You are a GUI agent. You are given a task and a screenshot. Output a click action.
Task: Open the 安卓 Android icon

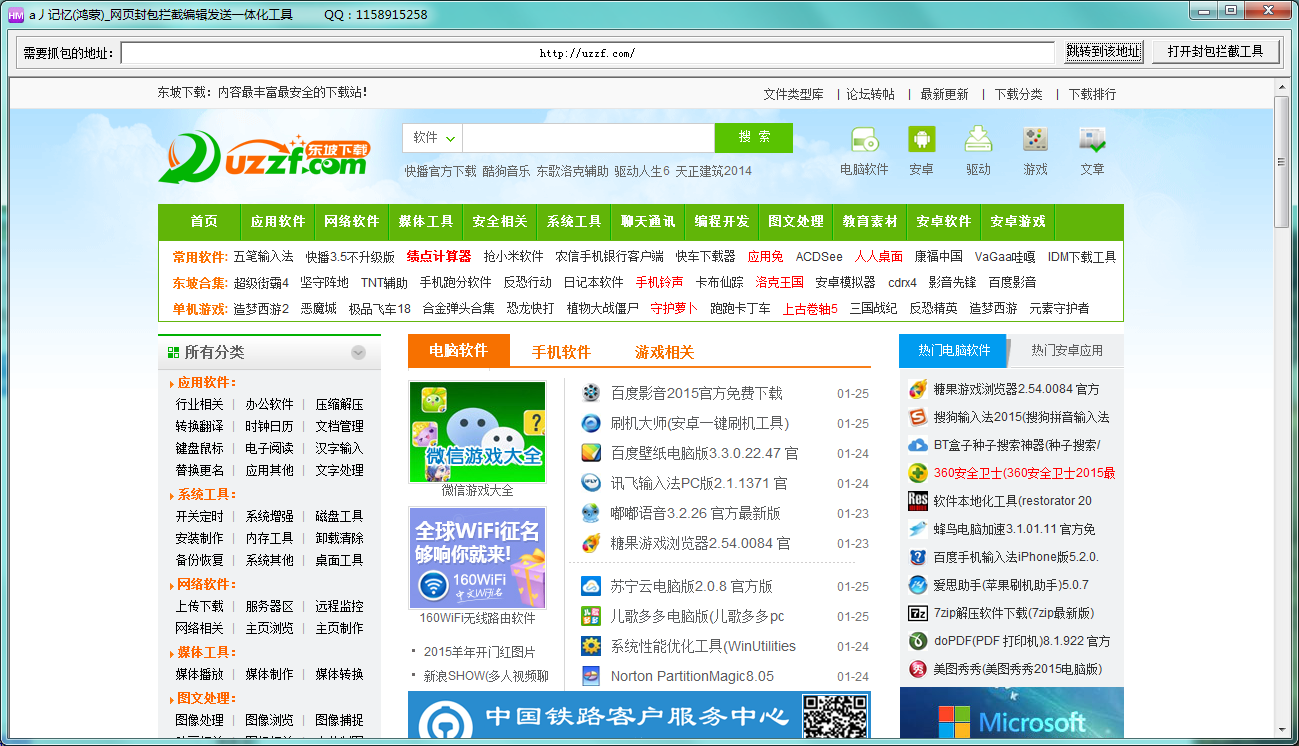pos(921,140)
